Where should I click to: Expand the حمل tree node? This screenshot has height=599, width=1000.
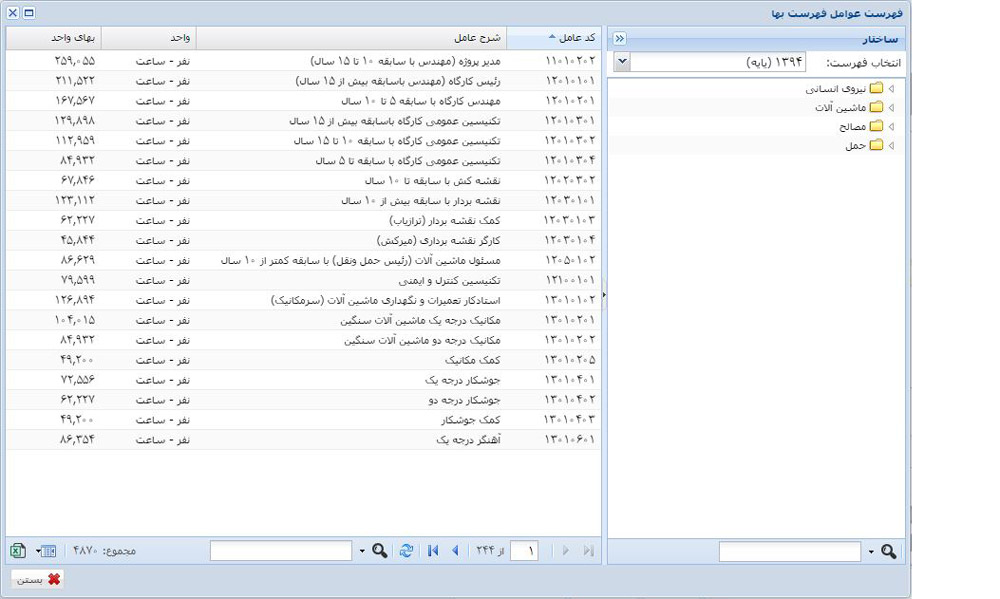click(x=891, y=146)
